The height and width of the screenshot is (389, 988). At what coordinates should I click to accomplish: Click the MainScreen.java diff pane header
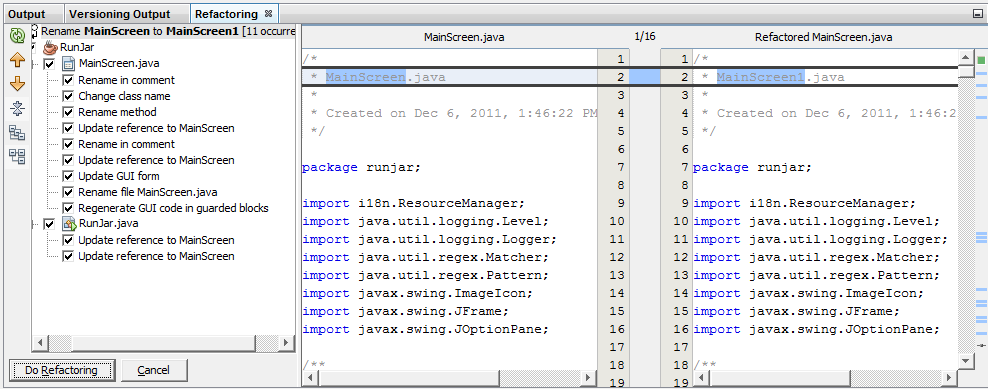click(464, 37)
